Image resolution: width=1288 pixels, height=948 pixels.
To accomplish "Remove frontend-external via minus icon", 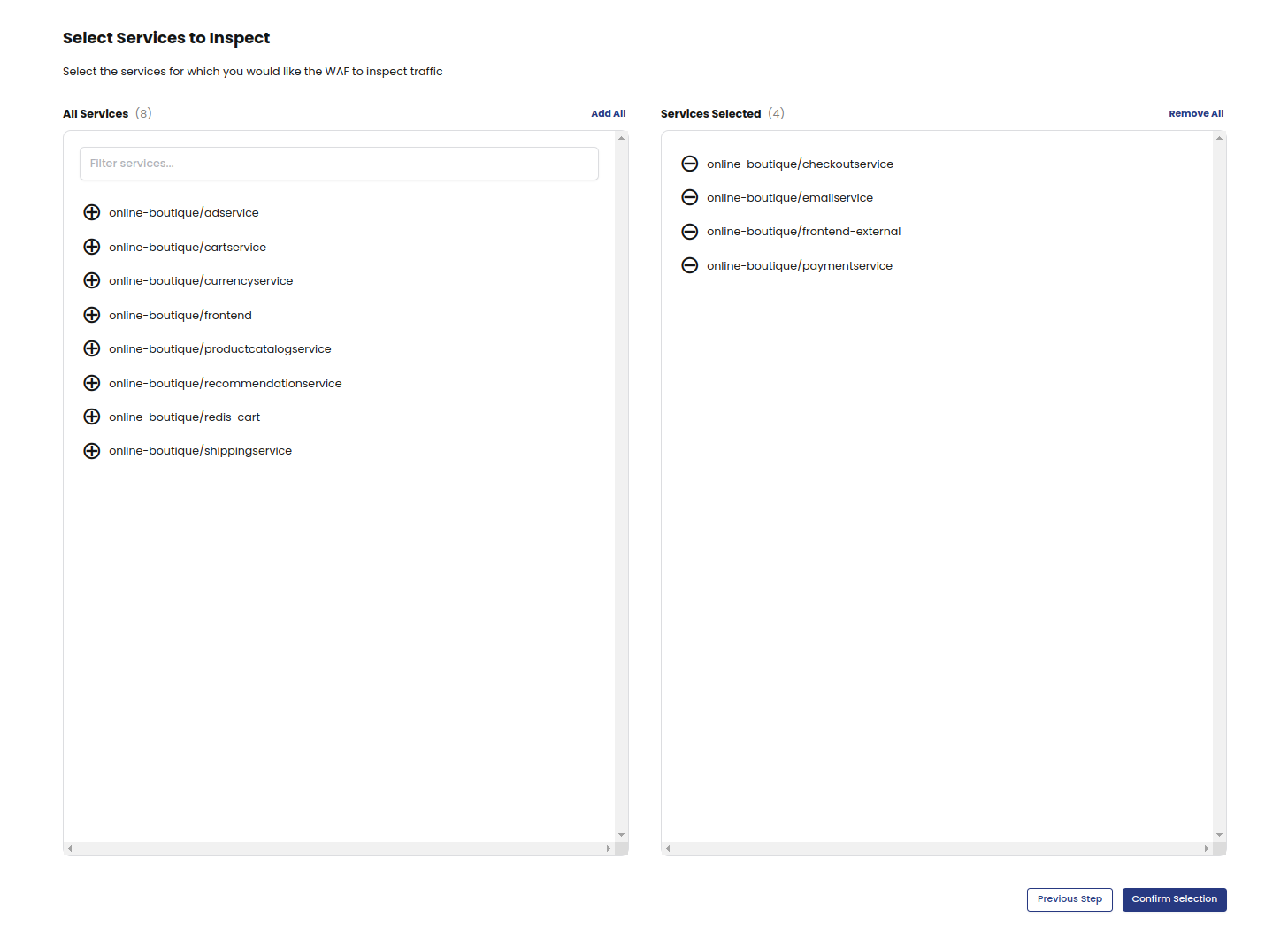I will (x=690, y=232).
